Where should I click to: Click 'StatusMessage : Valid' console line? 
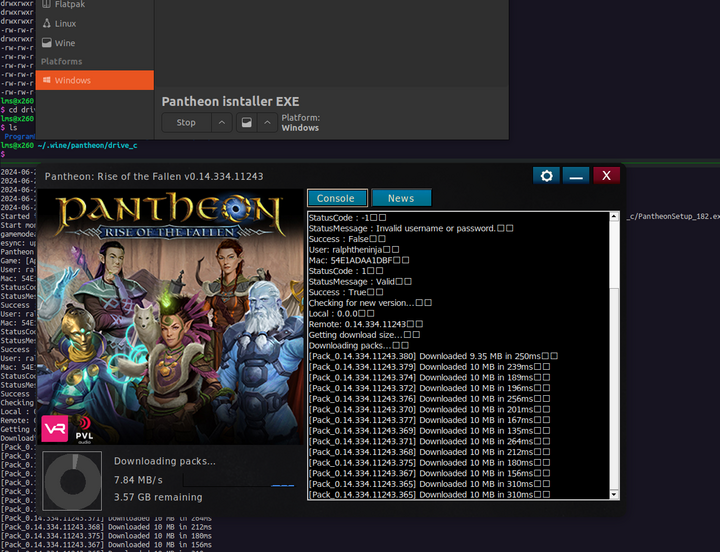tap(360, 282)
